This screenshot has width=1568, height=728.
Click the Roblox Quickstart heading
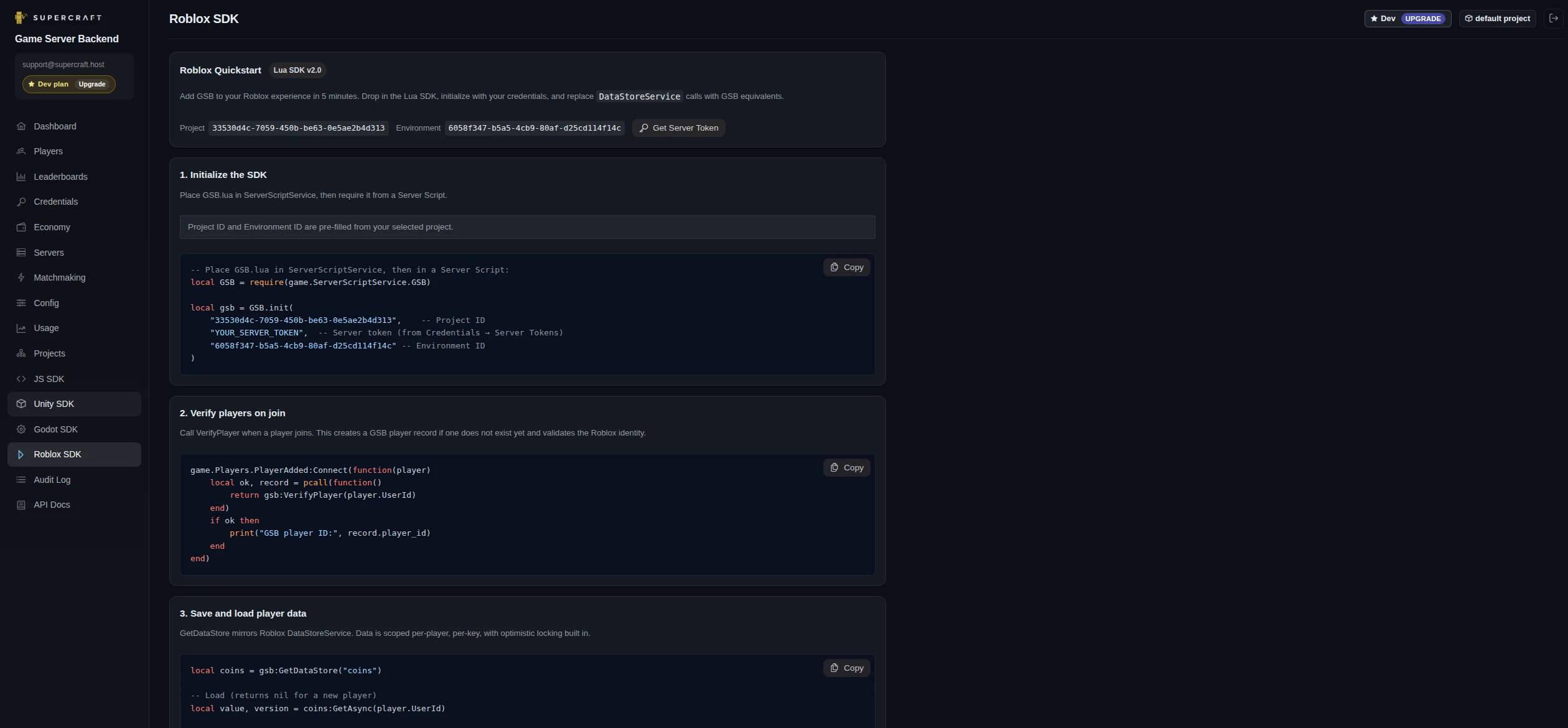coord(220,70)
